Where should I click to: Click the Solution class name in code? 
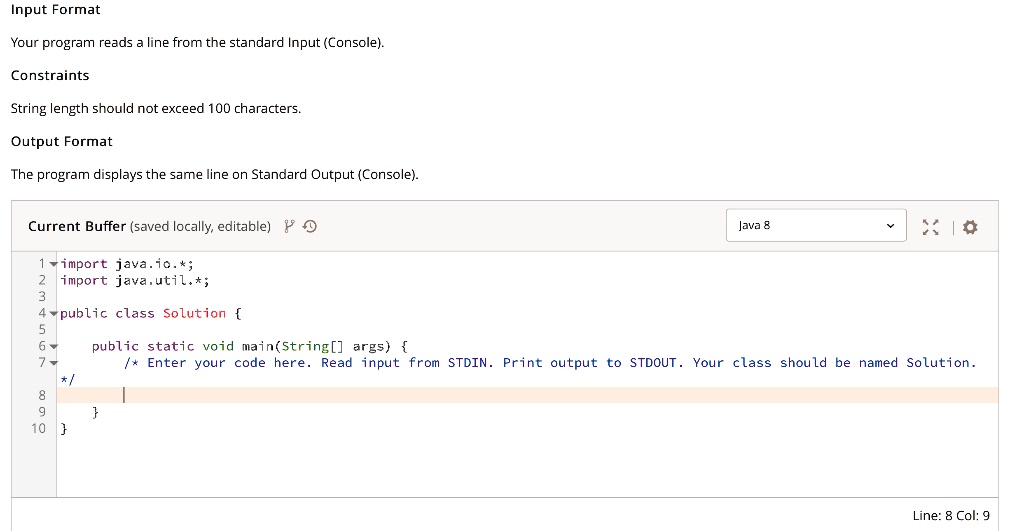[x=194, y=314]
